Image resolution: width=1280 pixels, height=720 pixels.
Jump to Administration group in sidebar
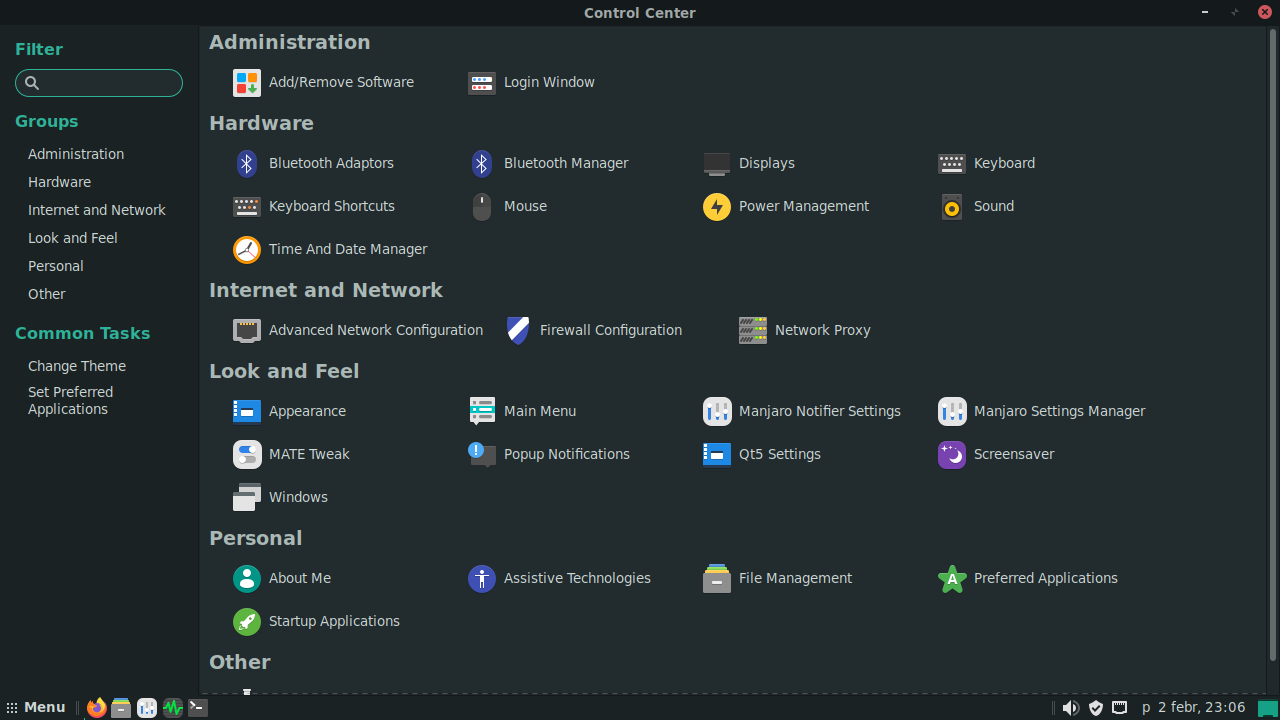click(76, 154)
